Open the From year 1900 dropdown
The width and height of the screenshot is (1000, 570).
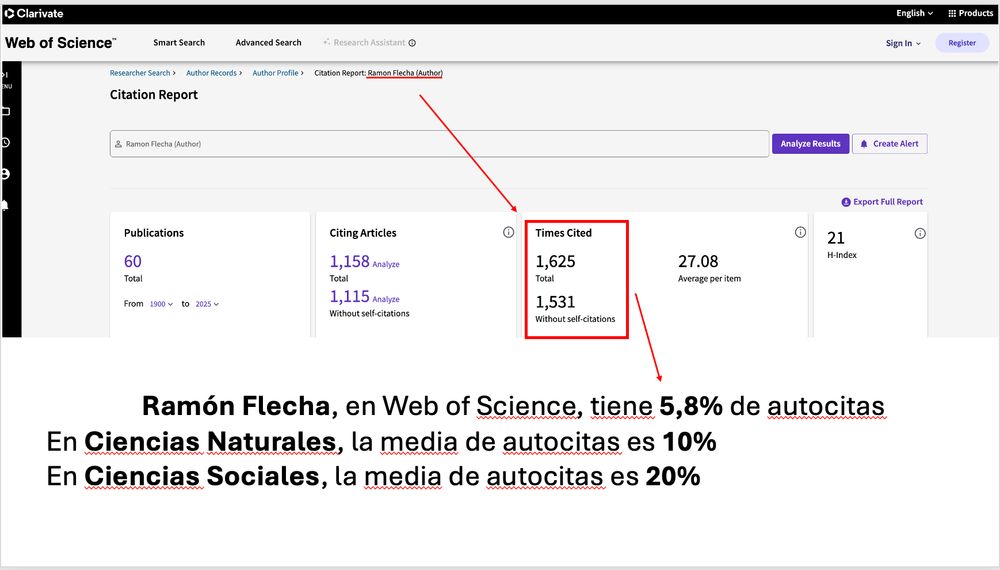[x=161, y=304]
